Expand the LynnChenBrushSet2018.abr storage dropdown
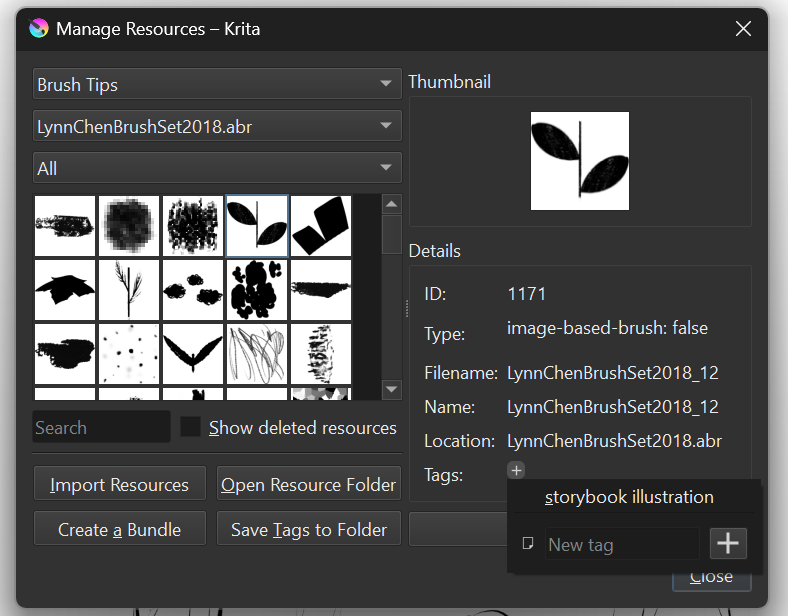 pos(217,126)
